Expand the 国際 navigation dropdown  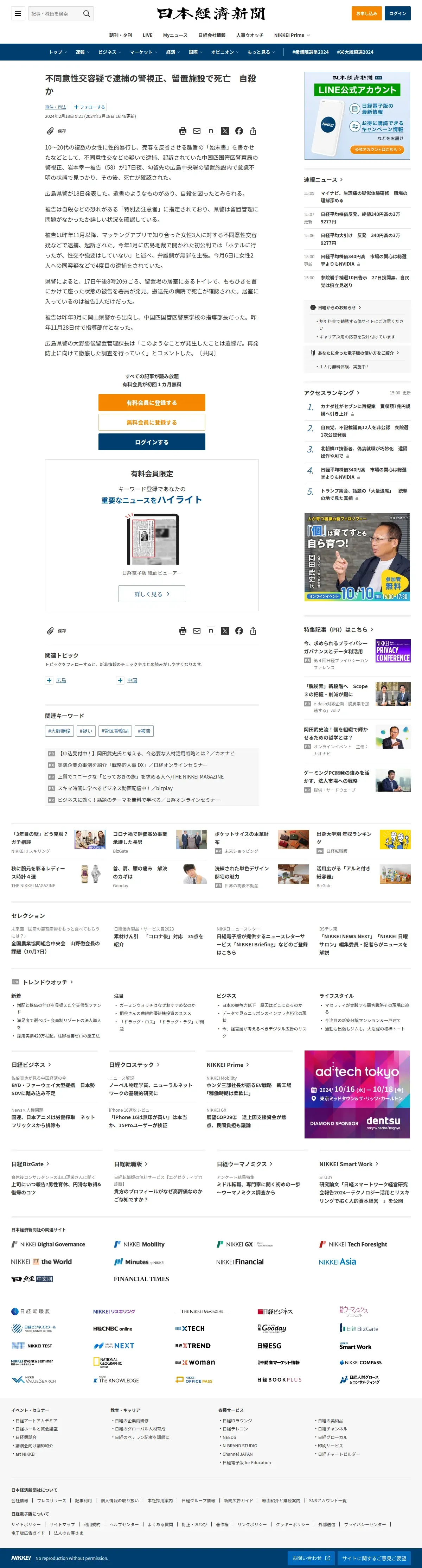click(x=195, y=52)
